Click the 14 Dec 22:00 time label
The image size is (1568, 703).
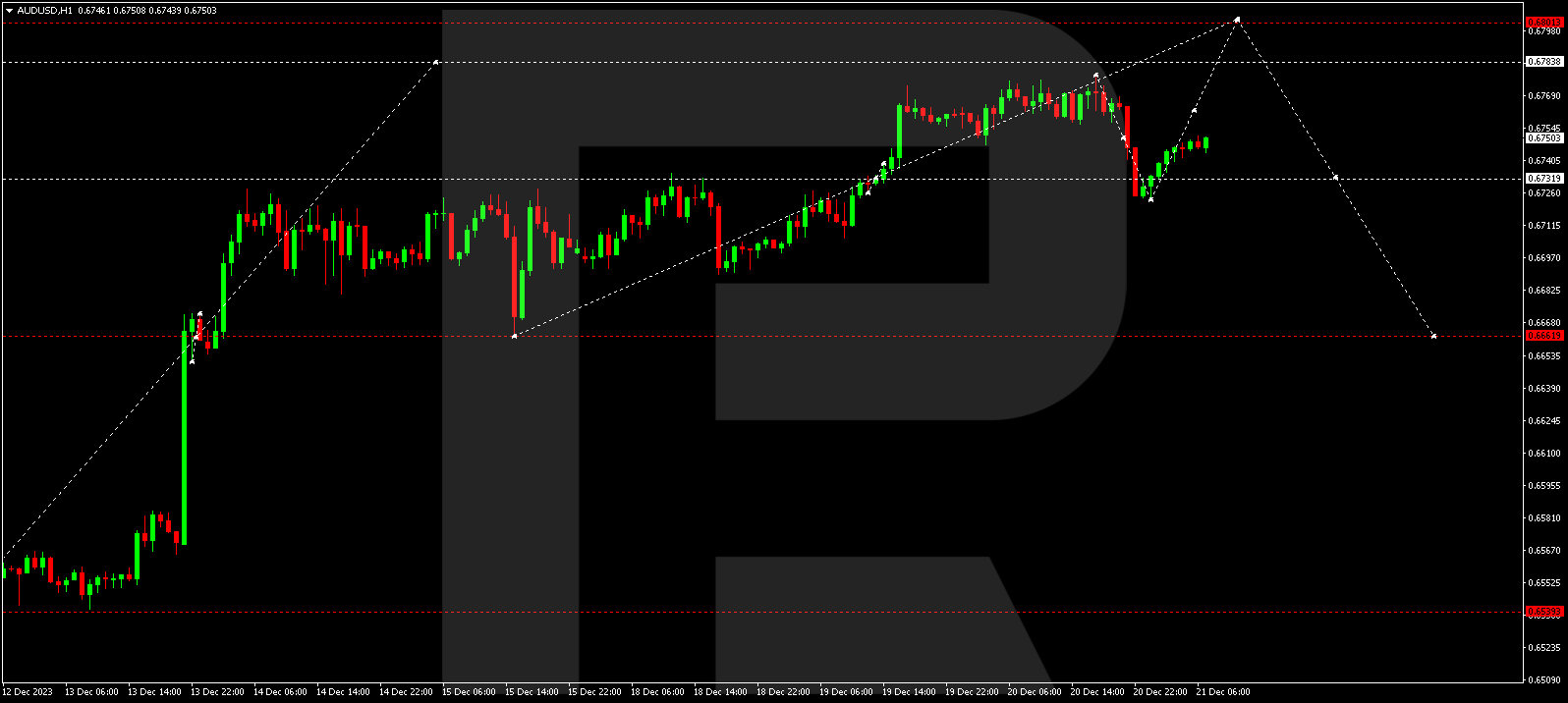click(x=406, y=692)
